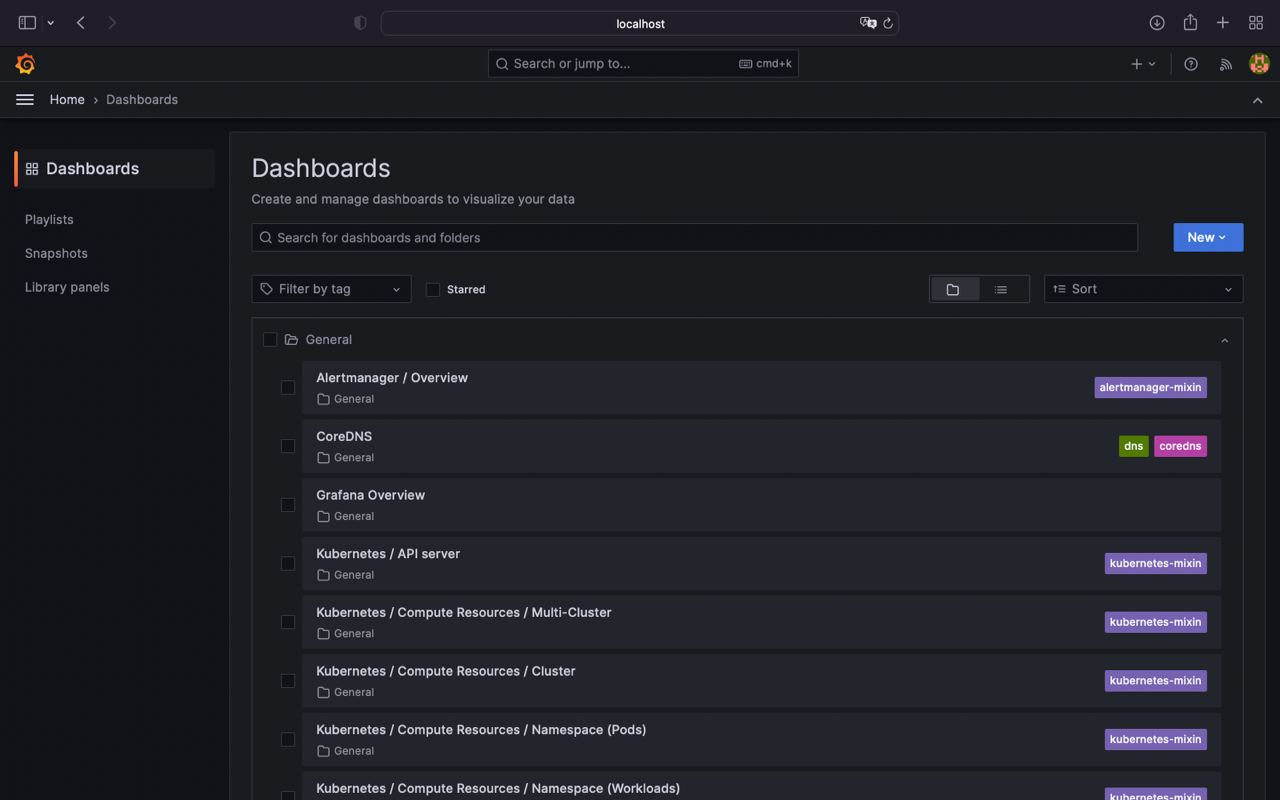Click the Safari share icon

point(1190,22)
